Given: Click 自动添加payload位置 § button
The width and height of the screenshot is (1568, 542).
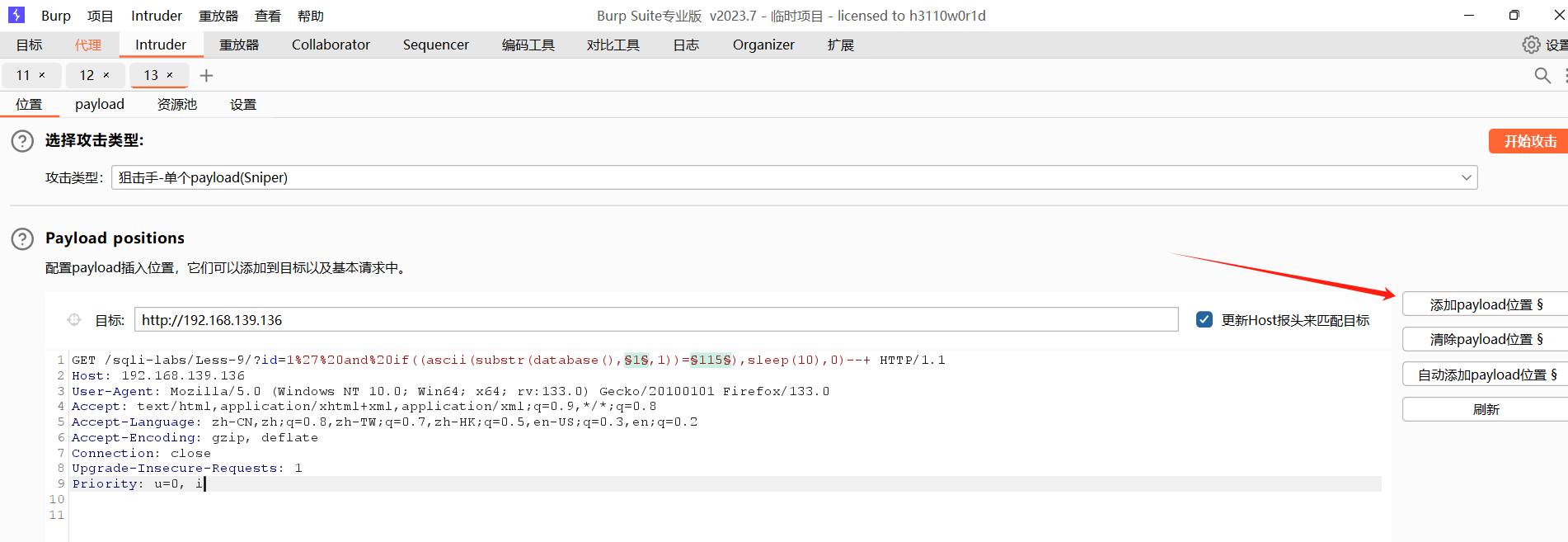Looking at the screenshot, I should coord(1486,375).
